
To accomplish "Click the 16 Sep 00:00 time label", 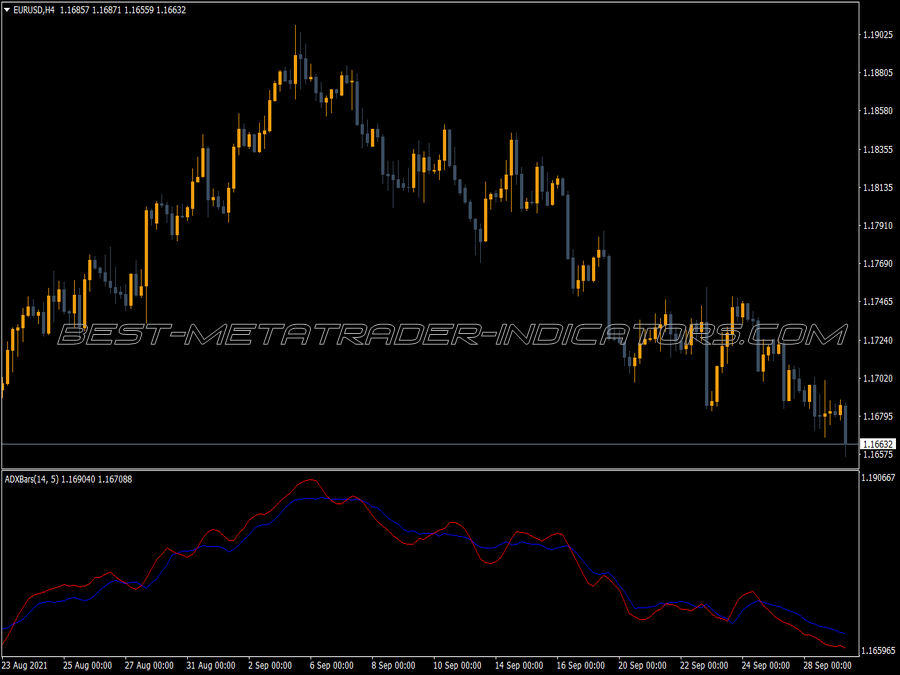I will [x=581, y=666].
